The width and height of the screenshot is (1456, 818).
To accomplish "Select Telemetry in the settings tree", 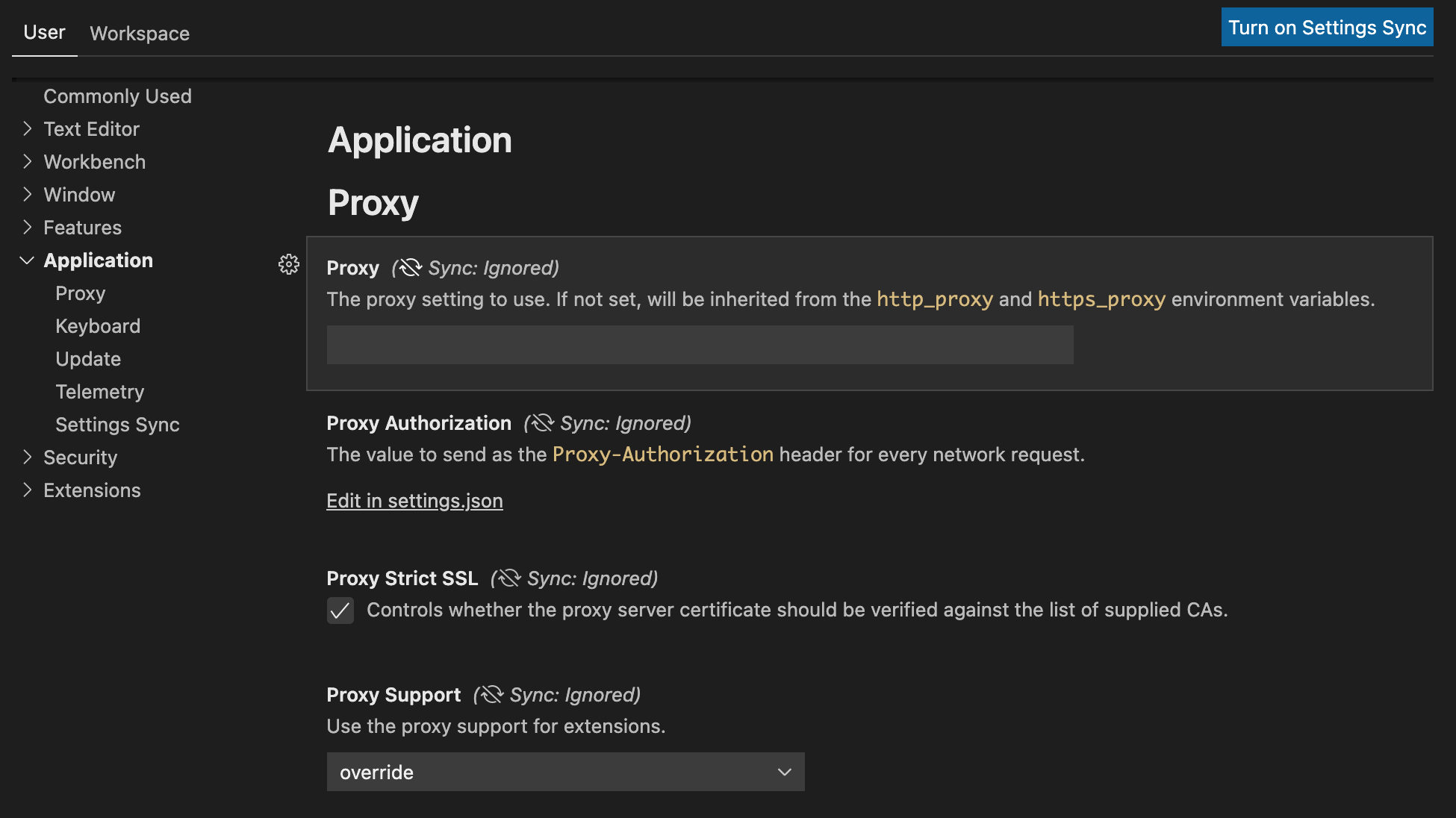I will click(x=99, y=391).
